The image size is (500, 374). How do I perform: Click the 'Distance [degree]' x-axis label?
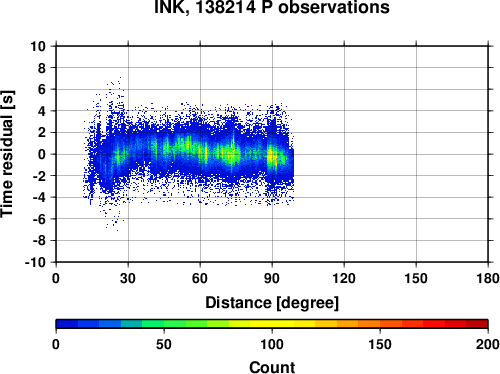point(272,303)
